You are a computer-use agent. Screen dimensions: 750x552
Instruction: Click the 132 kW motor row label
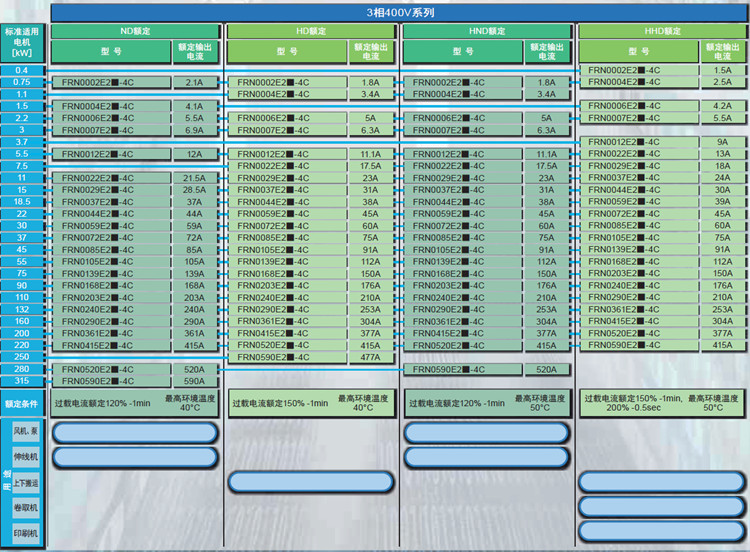coord(22,309)
